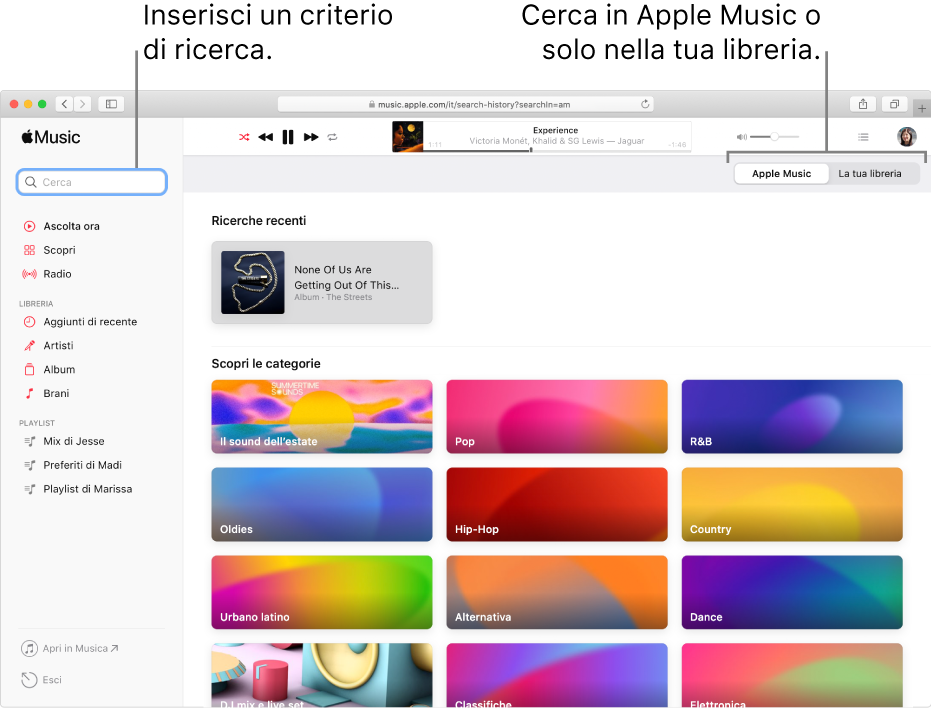Switch search to La tua libreria
The image size is (931, 708).
click(x=869, y=174)
